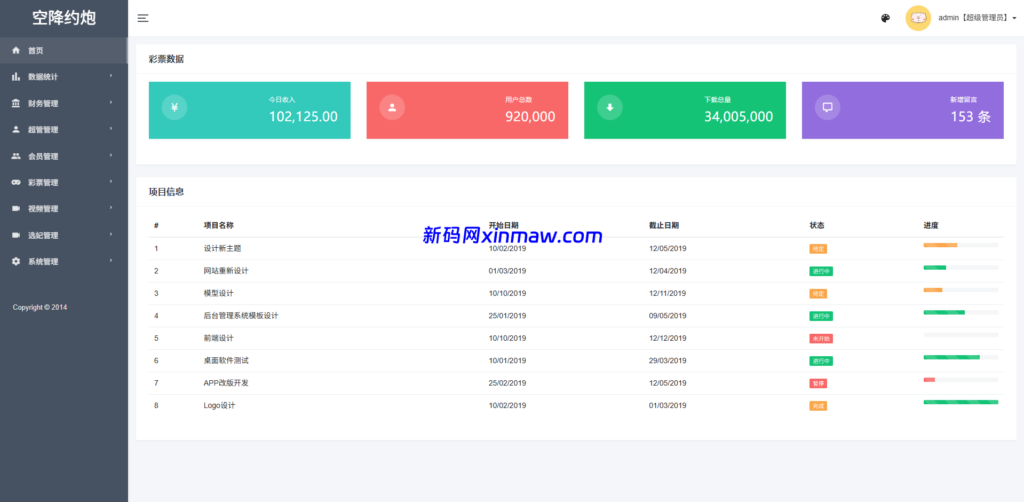Click the admin avatar picture

tap(918, 18)
